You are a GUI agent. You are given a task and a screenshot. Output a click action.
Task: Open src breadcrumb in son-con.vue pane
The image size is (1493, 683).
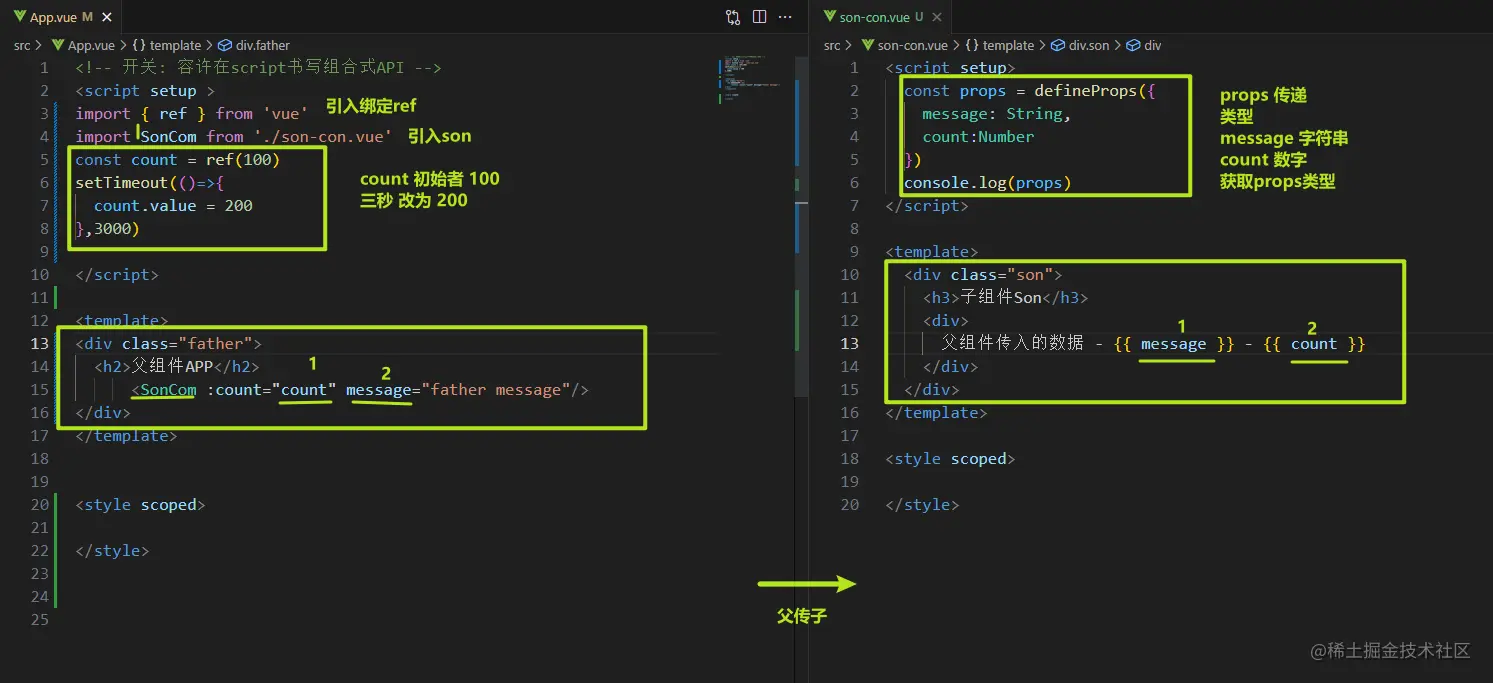832,45
